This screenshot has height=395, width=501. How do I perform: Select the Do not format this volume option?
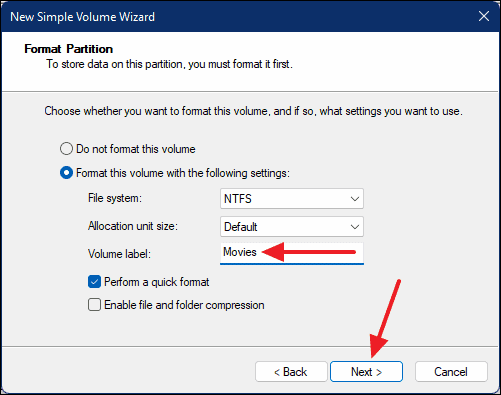(66, 149)
